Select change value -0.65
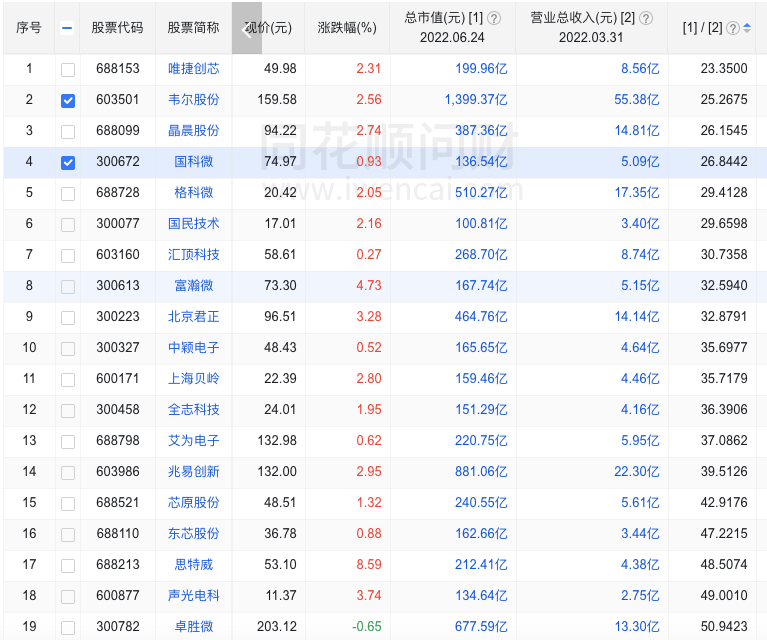Screen dimensions: 767x640 pyautogui.click(x=367, y=626)
